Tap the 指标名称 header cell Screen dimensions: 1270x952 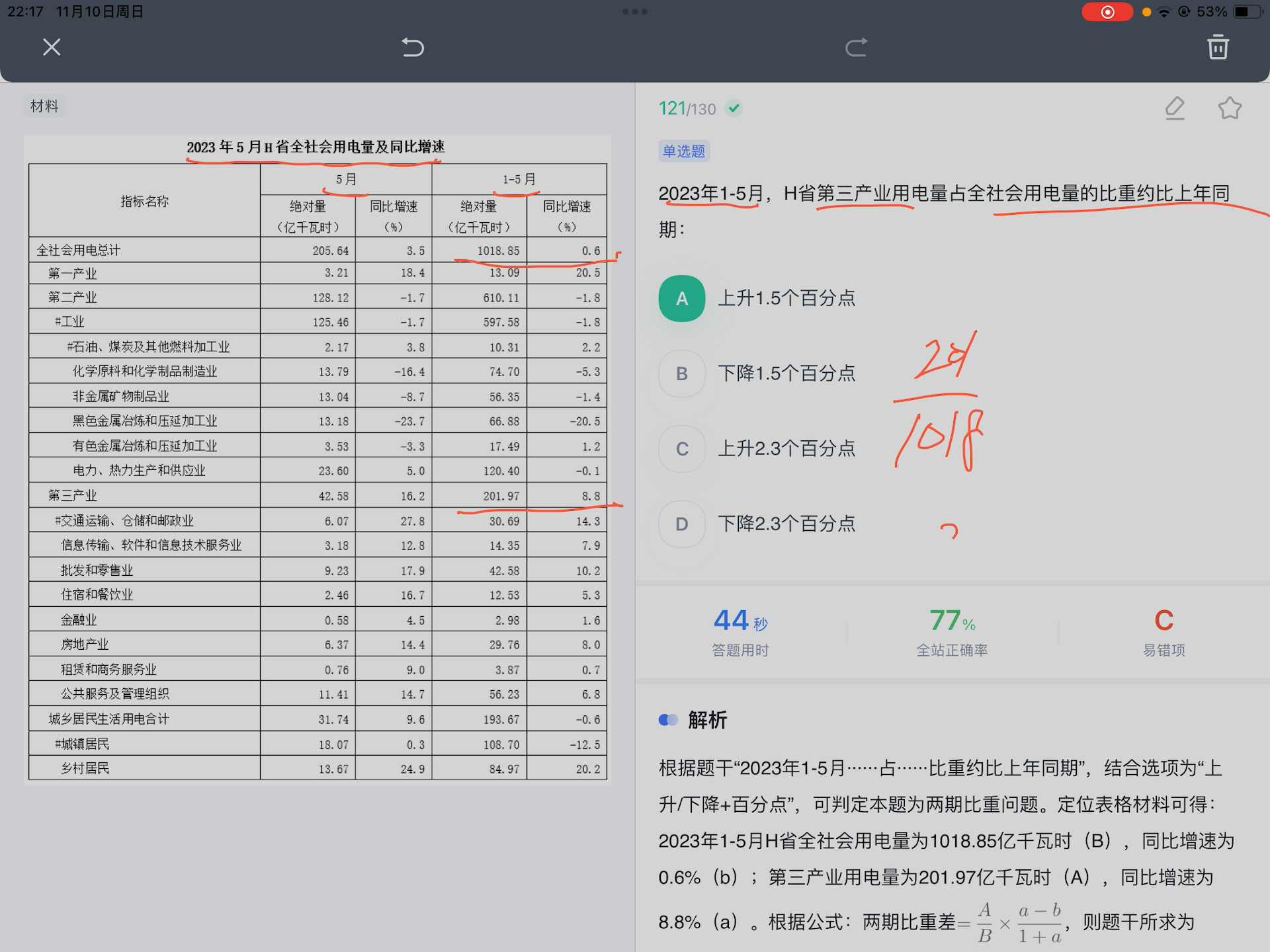click(x=144, y=201)
